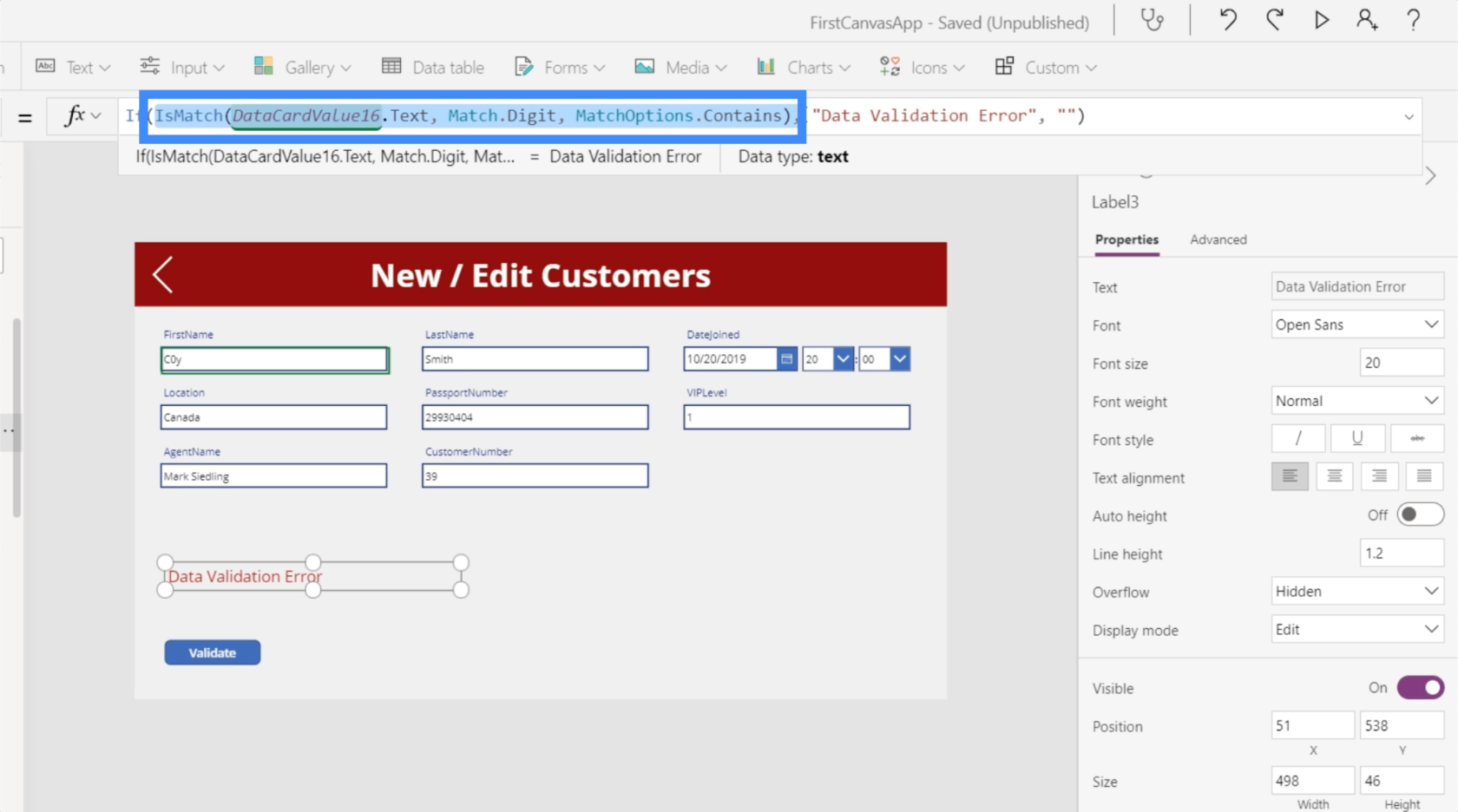Open the App checker stethoscope icon
1458x812 pixels.
click(x=1152, y=19)
